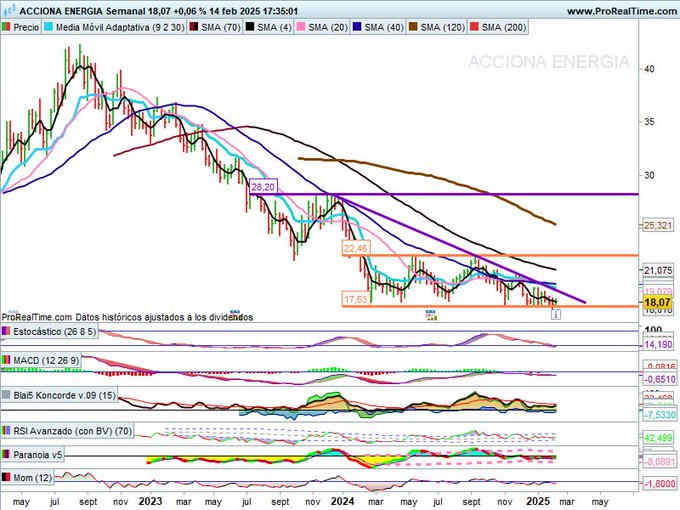
Task: Click the 21,075 value label on price axis
Action: [x=658, y=271]
